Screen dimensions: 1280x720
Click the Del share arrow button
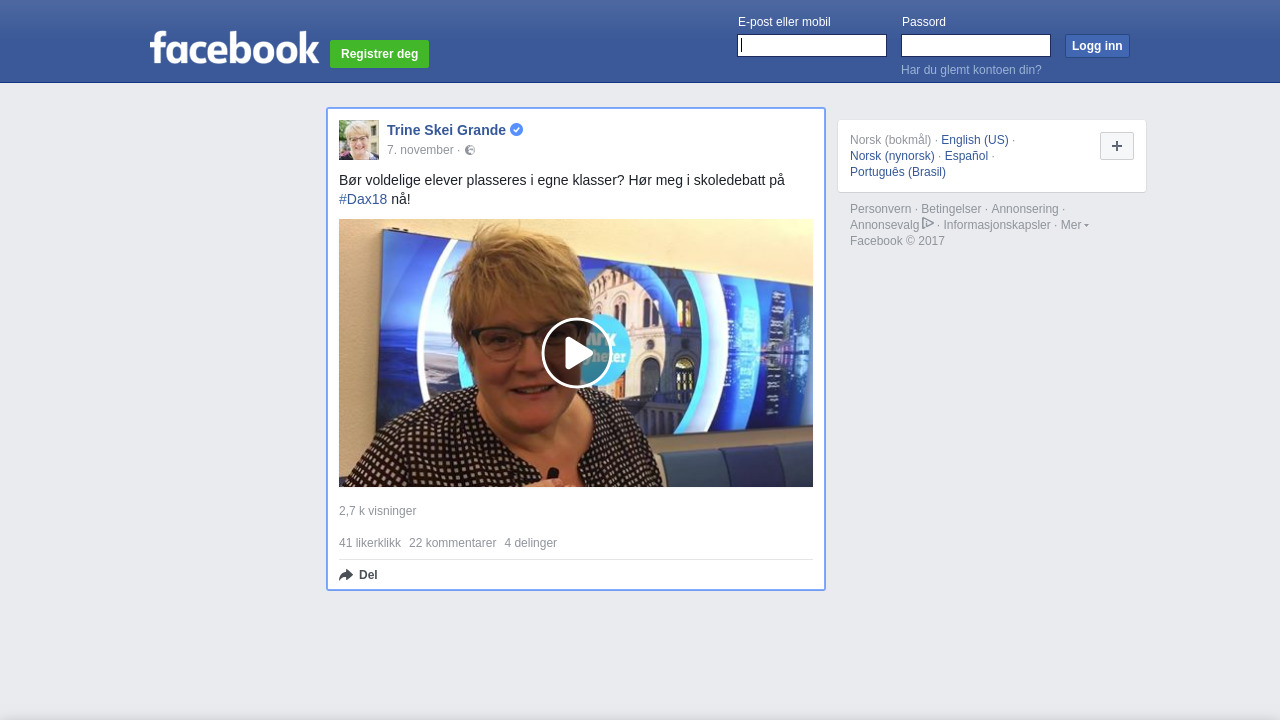[x=358, y=575]
